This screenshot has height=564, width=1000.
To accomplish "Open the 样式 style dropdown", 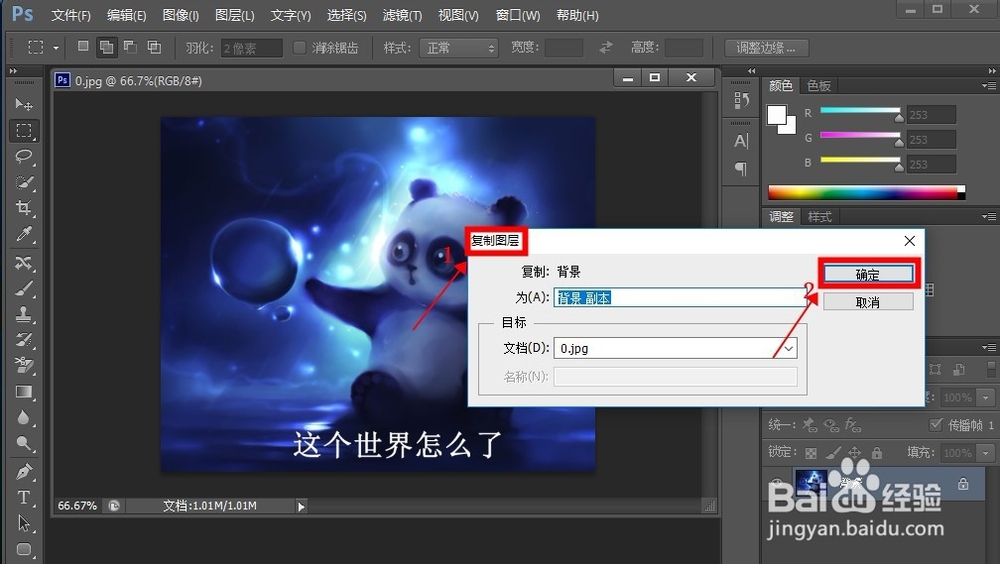I will point(459,48).
